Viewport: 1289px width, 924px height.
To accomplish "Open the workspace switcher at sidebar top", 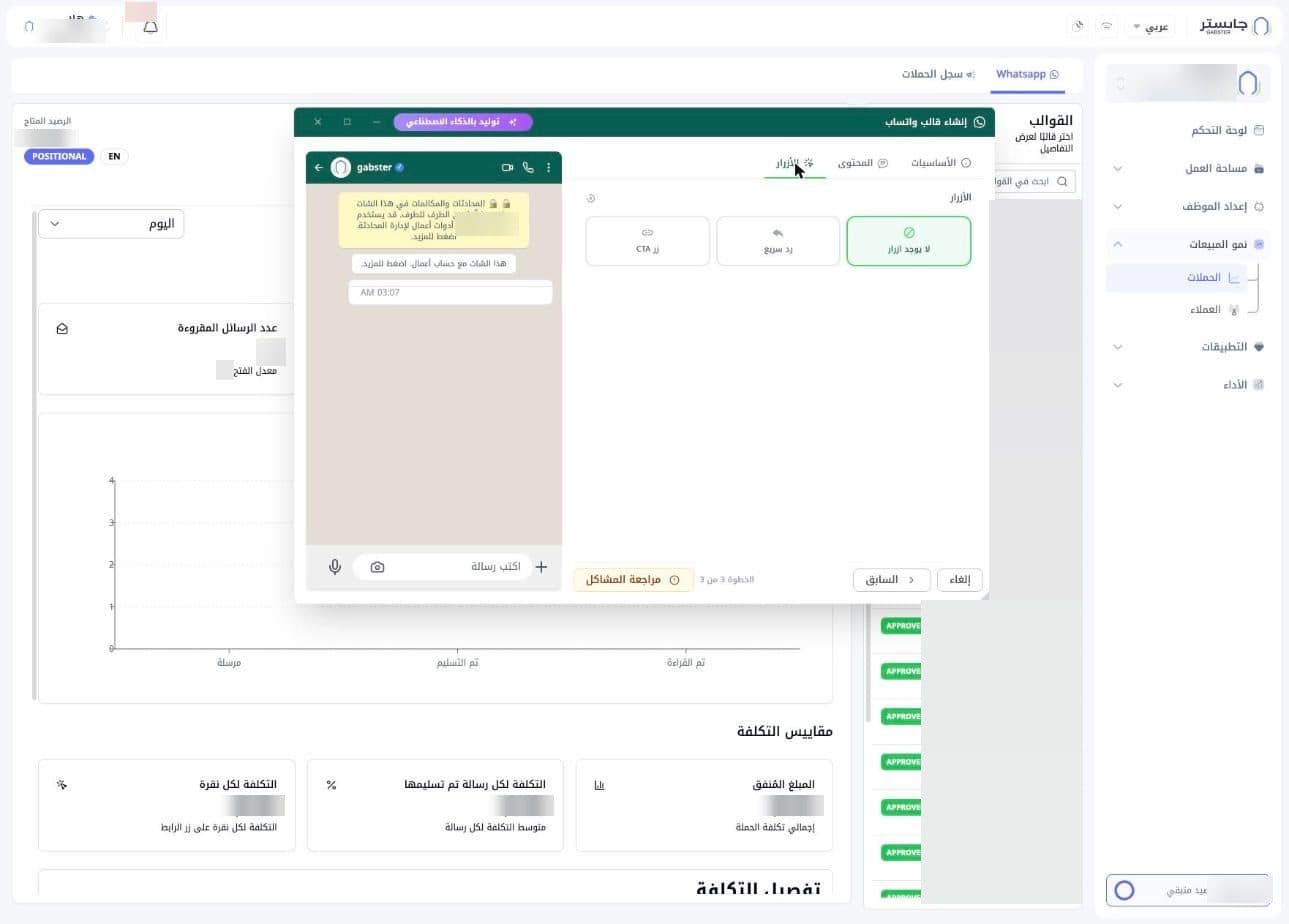I will (1188, 83).
